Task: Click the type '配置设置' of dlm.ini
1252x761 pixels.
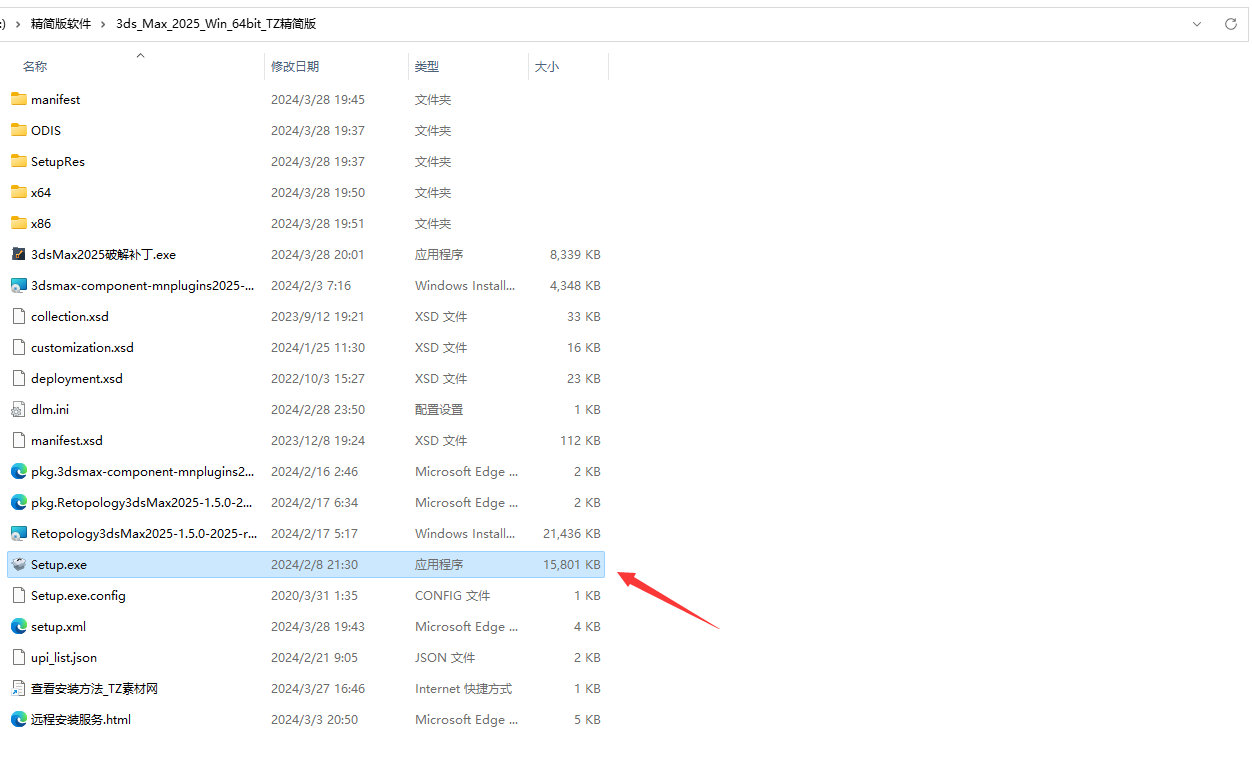Action: click(439, 409)
